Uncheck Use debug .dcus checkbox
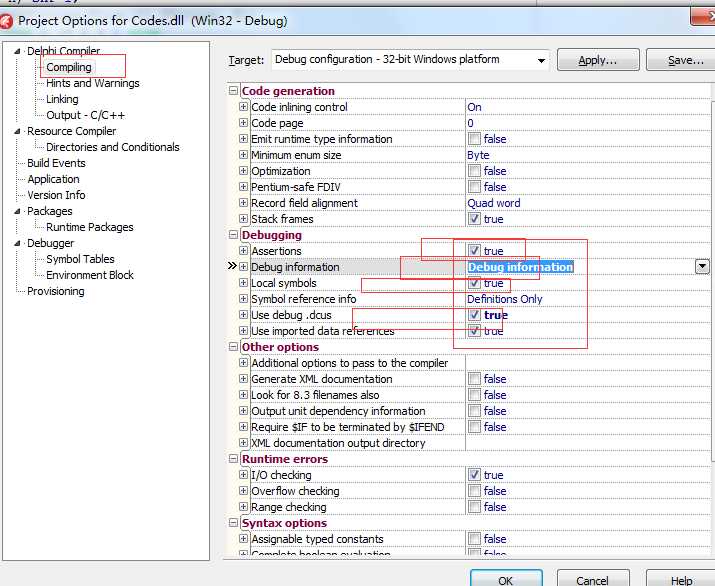This screenshot has height=586, width=715. [474, 315]
